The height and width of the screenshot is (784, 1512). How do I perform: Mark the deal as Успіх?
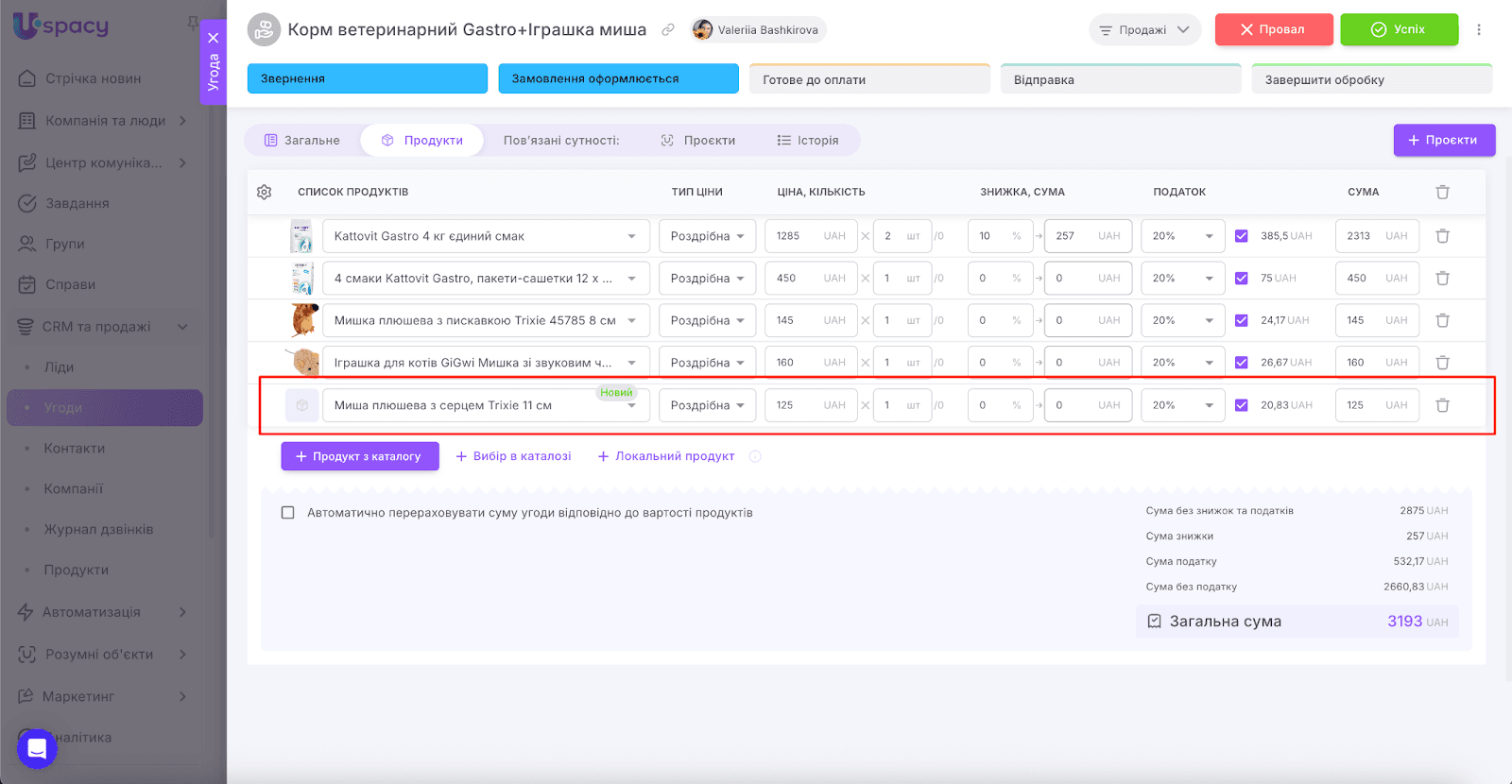pyautogui.click(x=1399, y=30)
